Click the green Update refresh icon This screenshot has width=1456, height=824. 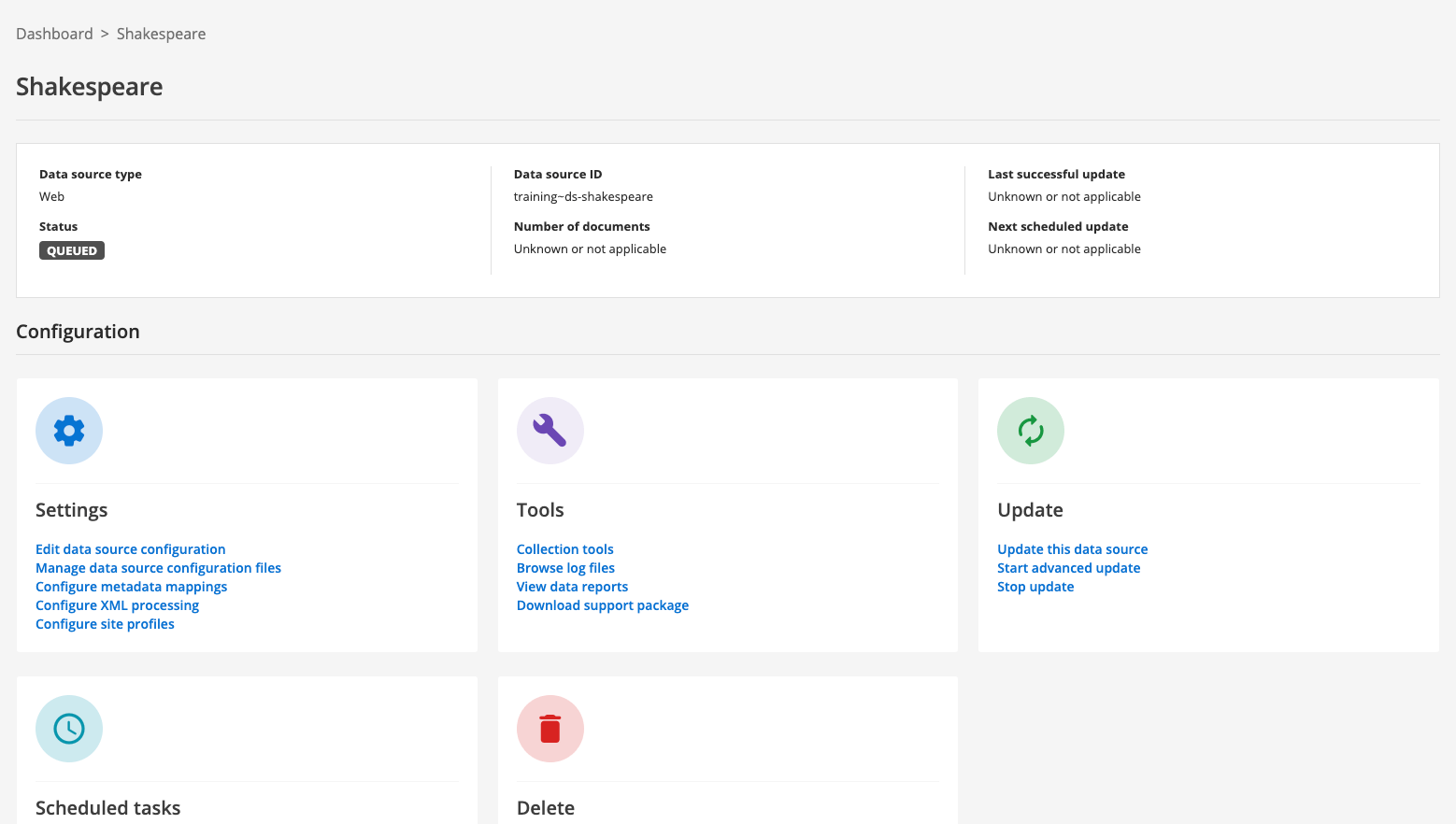[1030, 431]
